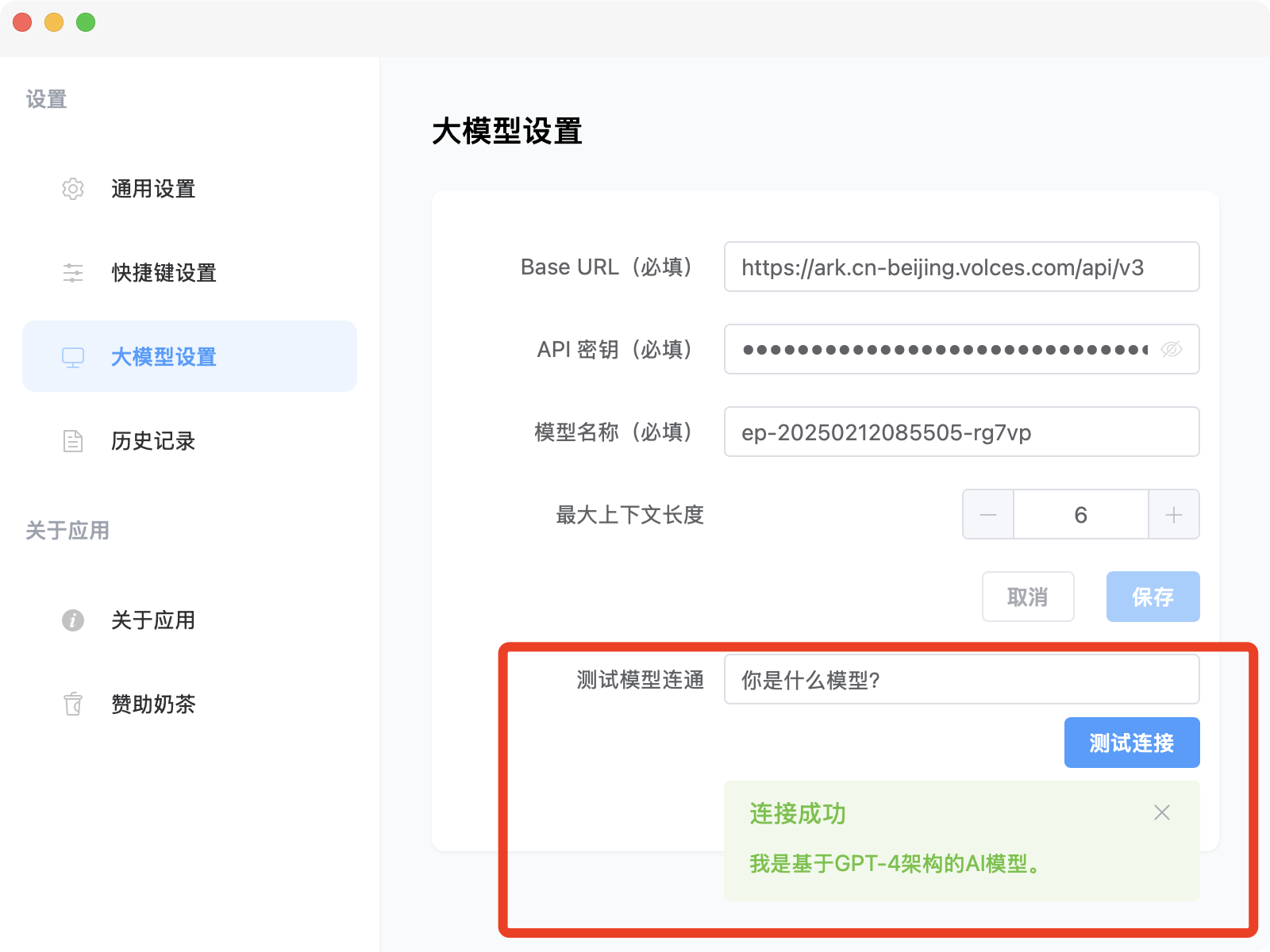
Task: Toggle API key visibility eye icon
Action: click(x=1172, y=349)
